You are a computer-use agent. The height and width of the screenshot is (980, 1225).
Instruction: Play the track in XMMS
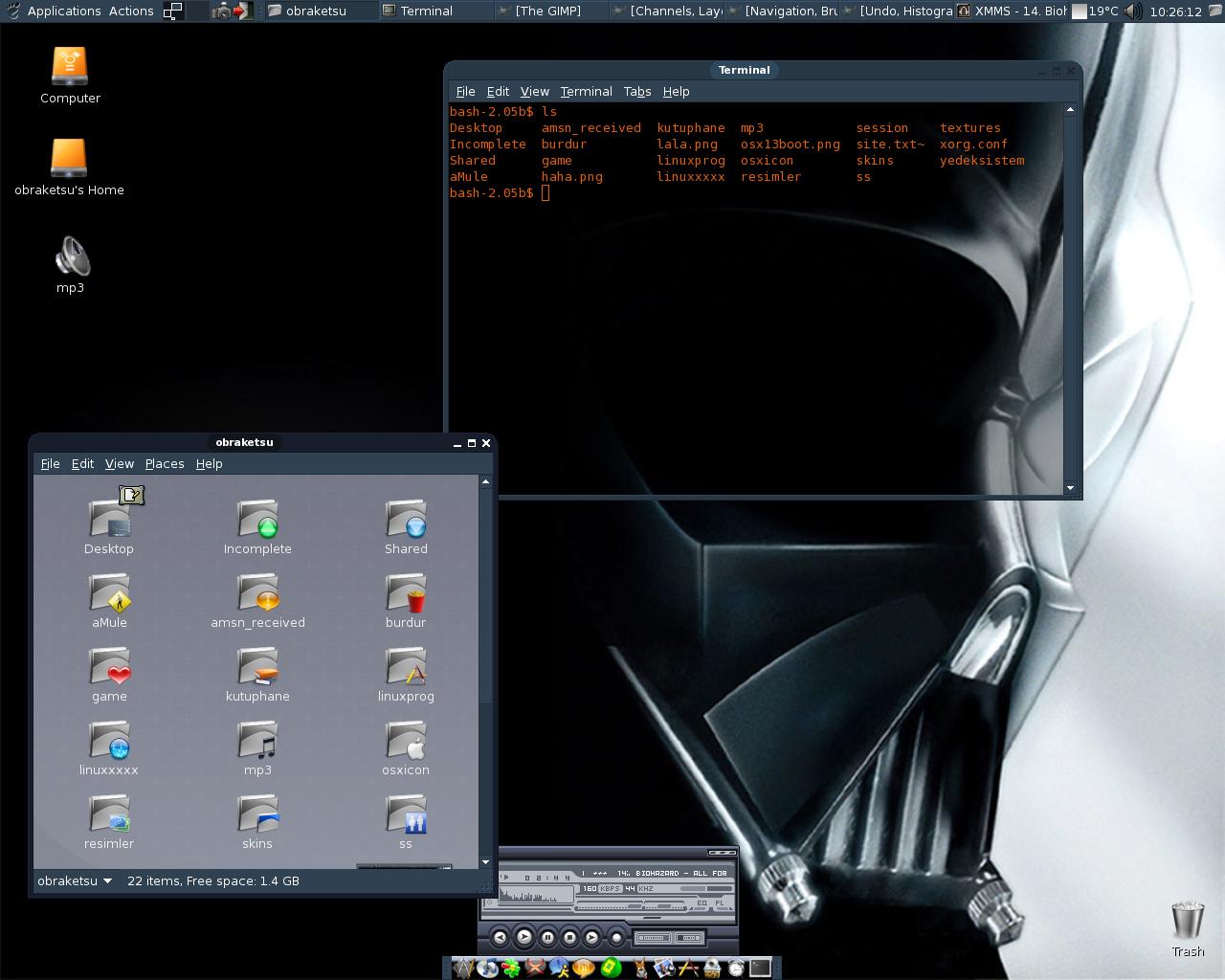click(x=524, y=937)
